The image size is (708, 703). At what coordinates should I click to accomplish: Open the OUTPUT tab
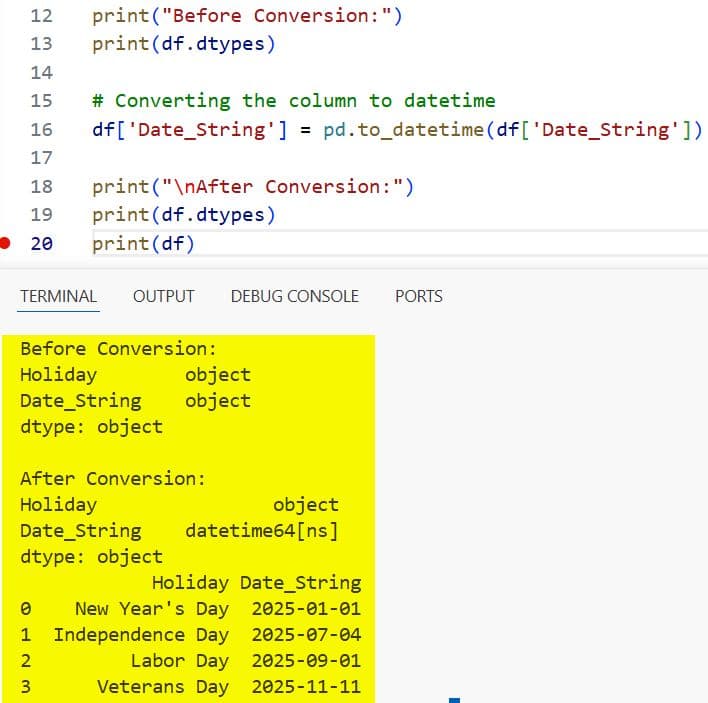pos(163,297)
